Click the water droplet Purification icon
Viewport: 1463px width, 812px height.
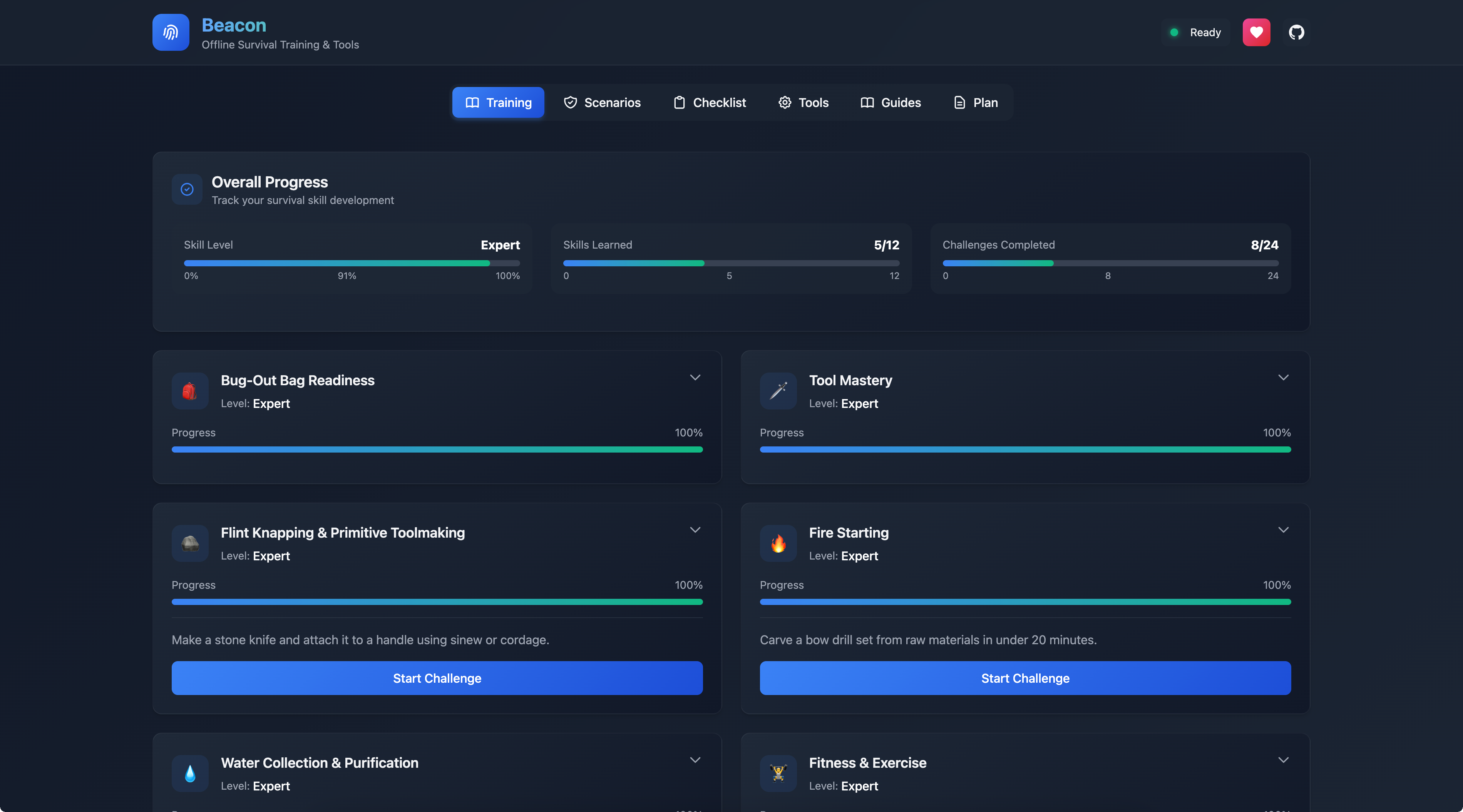point(190,774)
